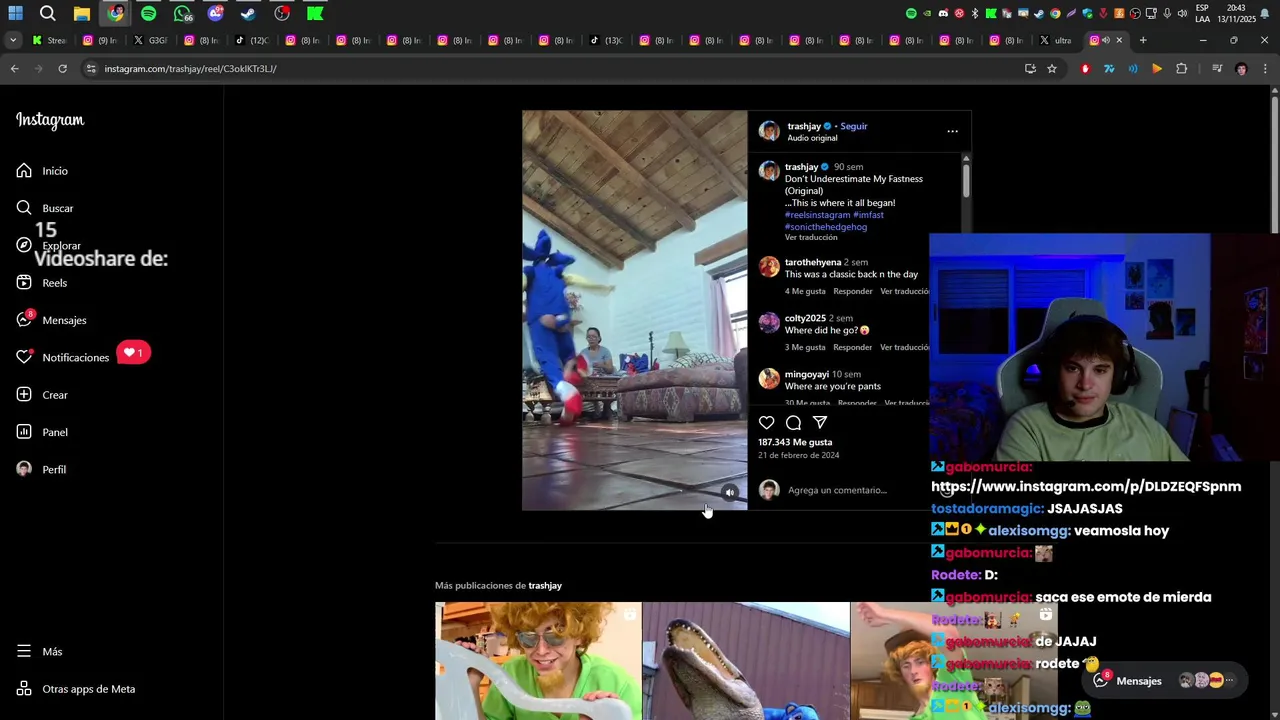The height and width of the screenshot is (720, 1280).
Task: Click Crear to make a post
Action: [42, 395]
